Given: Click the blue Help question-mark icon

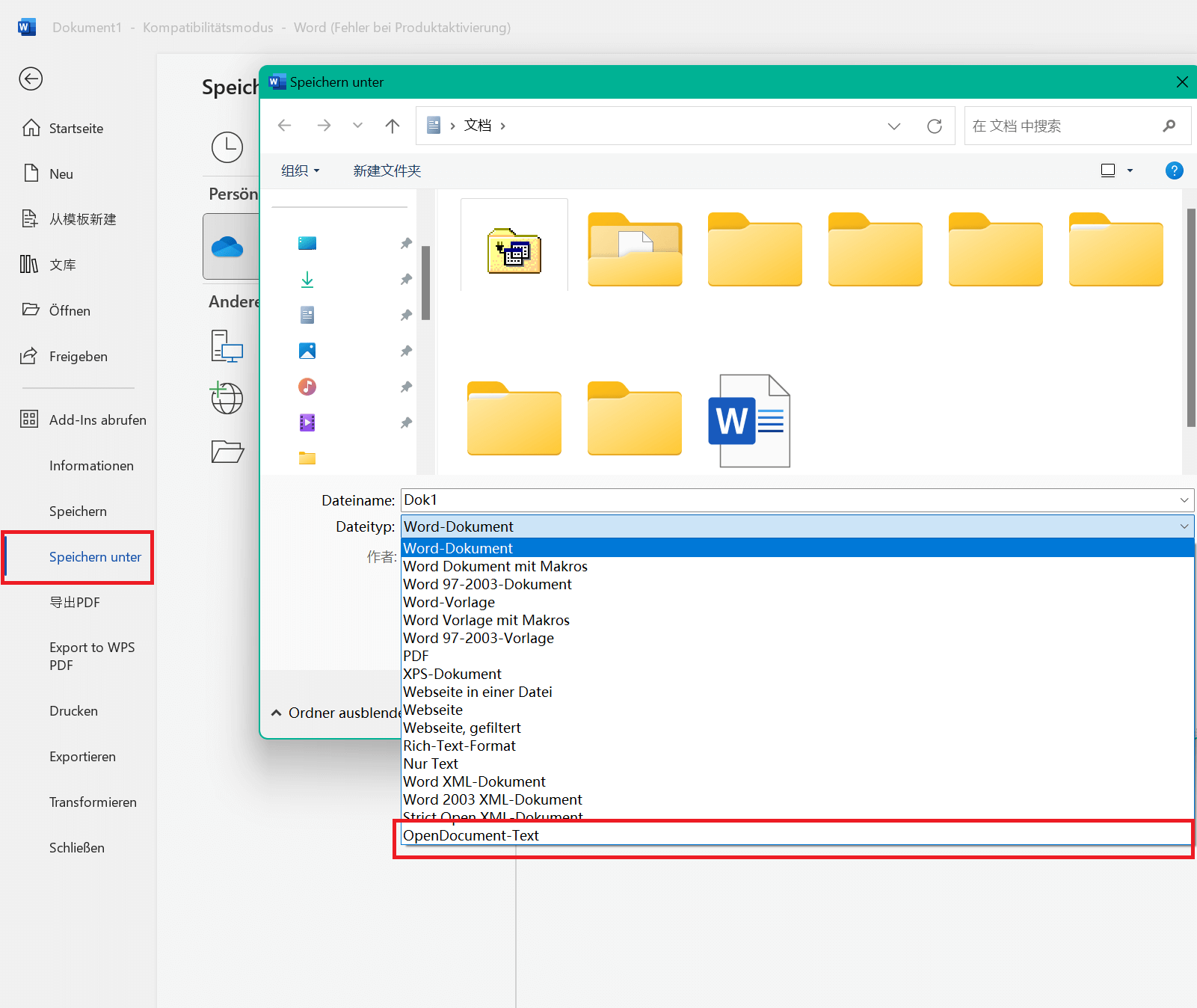Looking at the screenshot, I should coord(1174,170).
